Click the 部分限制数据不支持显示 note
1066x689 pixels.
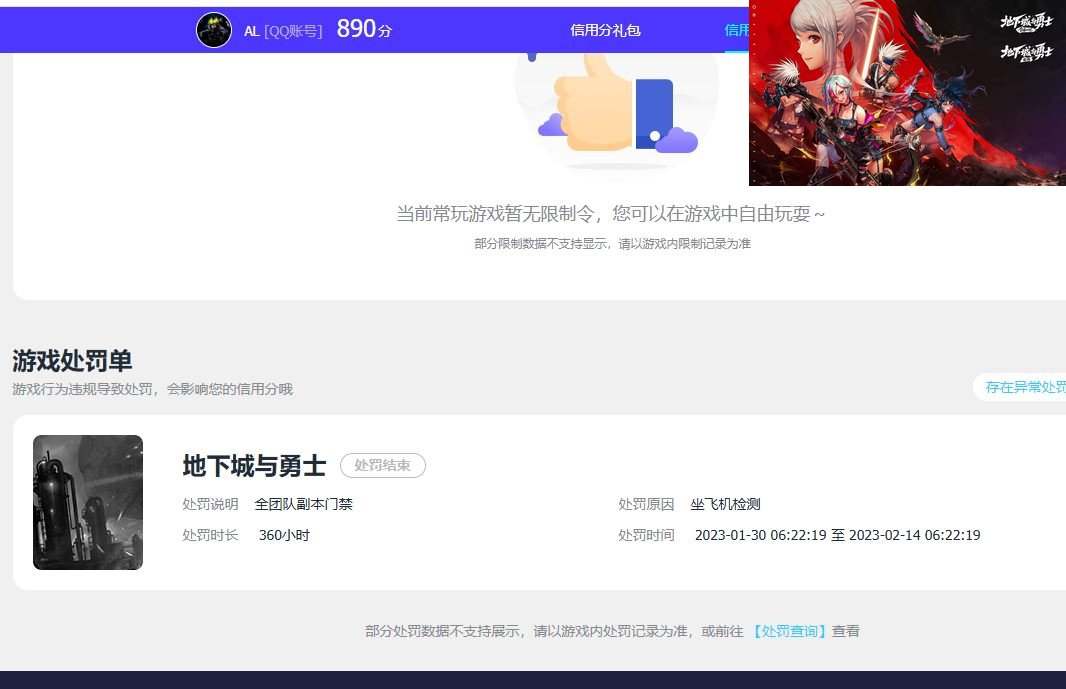(613, 243)
